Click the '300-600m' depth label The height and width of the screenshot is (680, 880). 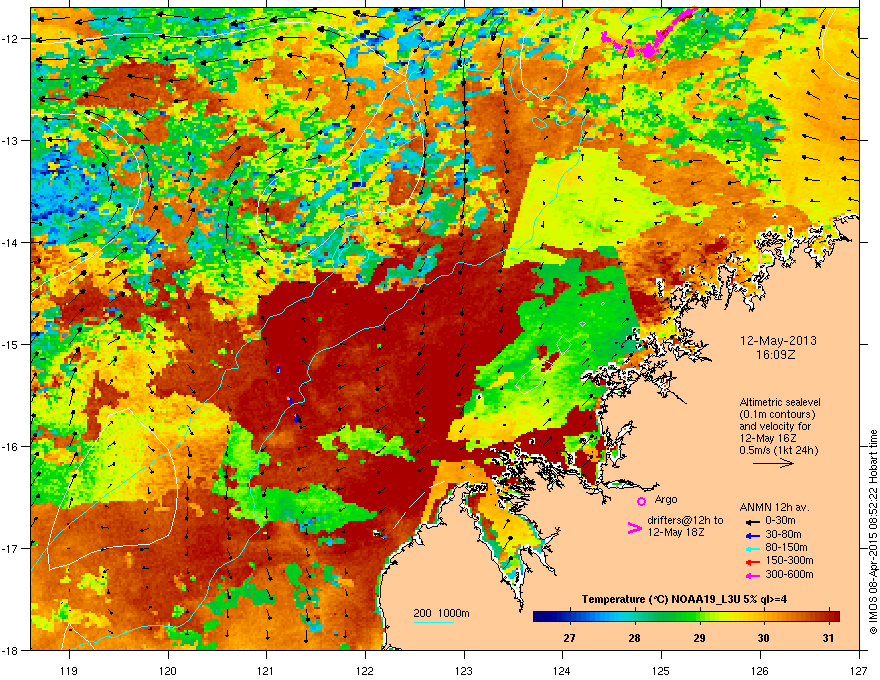(x=789, y=574)
